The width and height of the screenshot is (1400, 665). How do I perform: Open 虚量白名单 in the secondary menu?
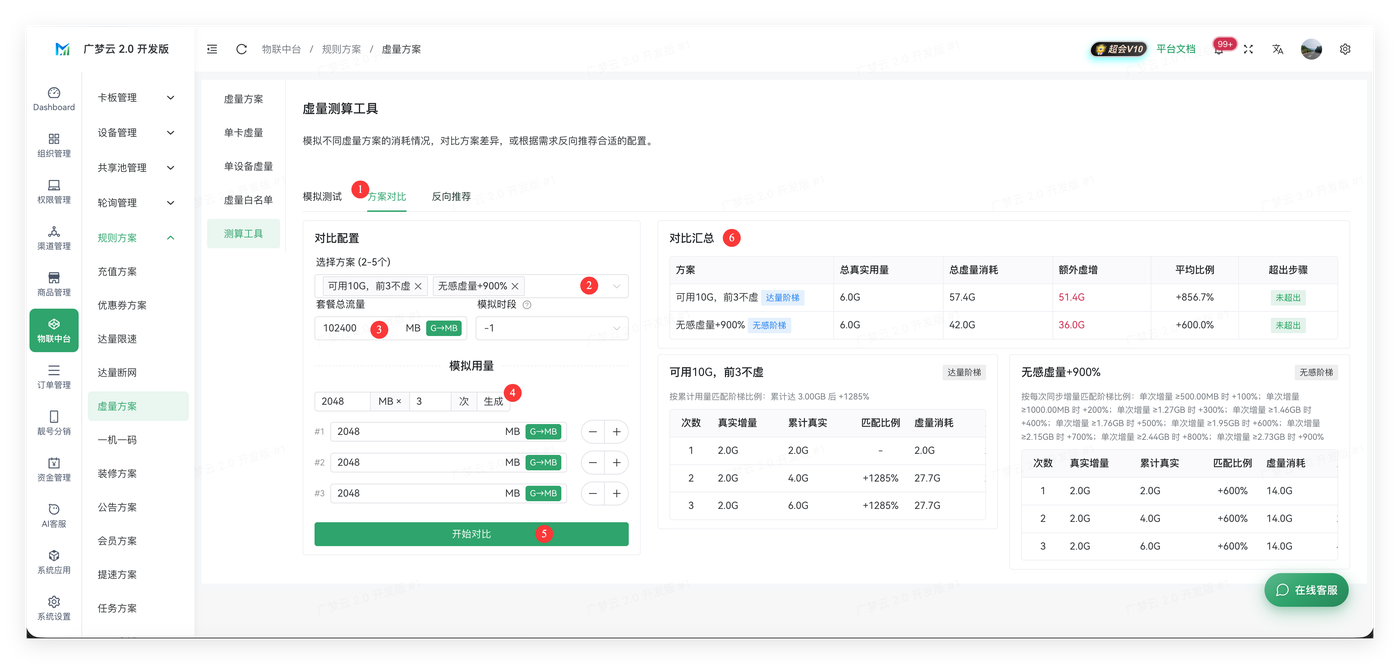coord(244,200)
